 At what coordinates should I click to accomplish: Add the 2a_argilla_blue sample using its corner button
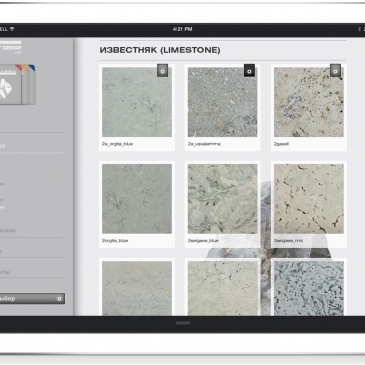click(162, 71)
